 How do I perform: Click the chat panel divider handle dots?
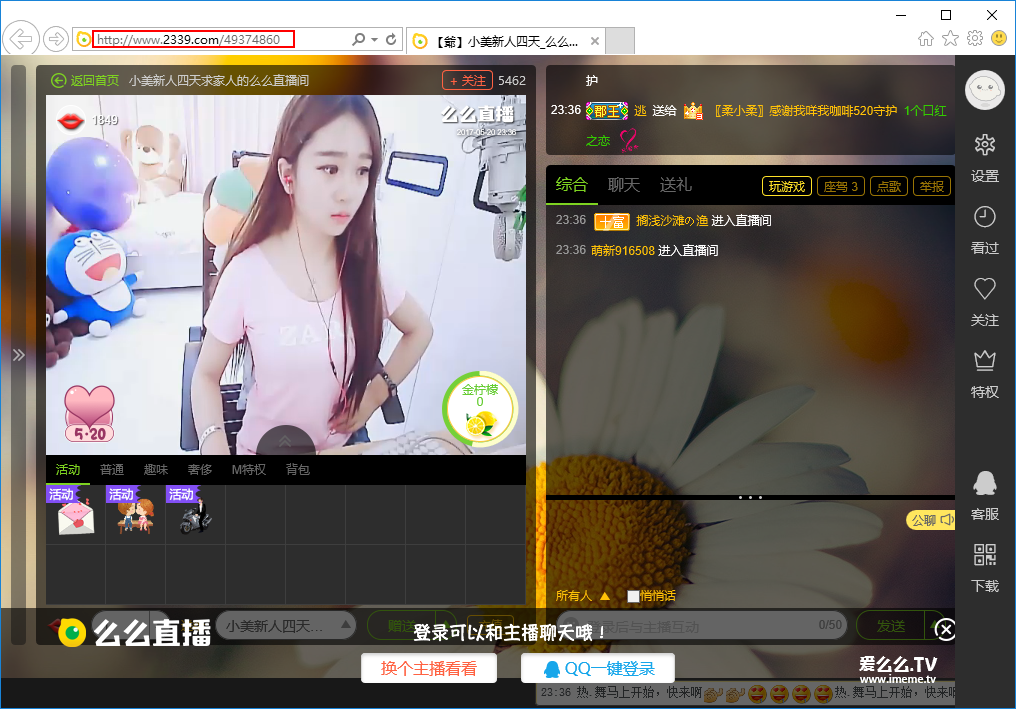coord(750,498)
